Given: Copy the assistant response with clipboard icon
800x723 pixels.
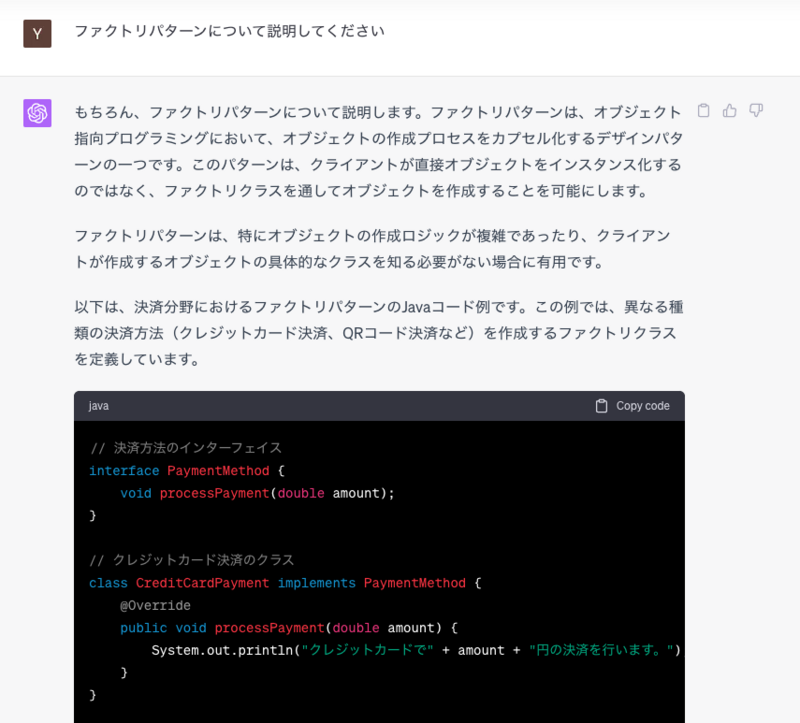Looking at the screenshot, I should pos(704,110).
